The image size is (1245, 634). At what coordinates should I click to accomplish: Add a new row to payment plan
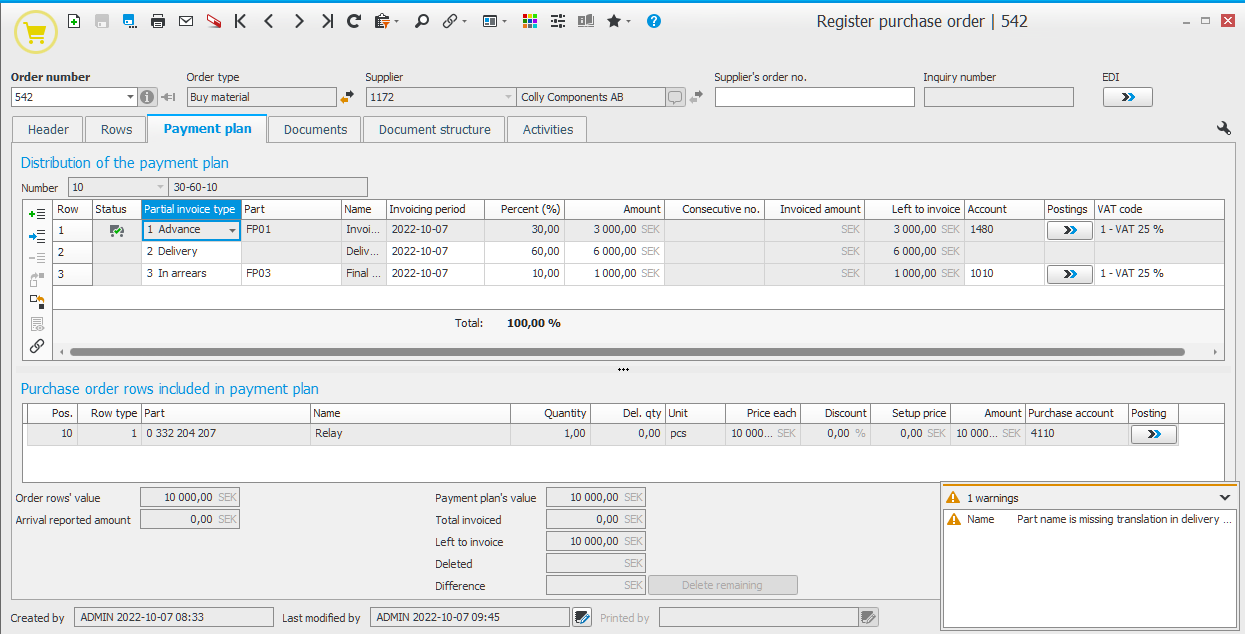click(x=37, y=214)
